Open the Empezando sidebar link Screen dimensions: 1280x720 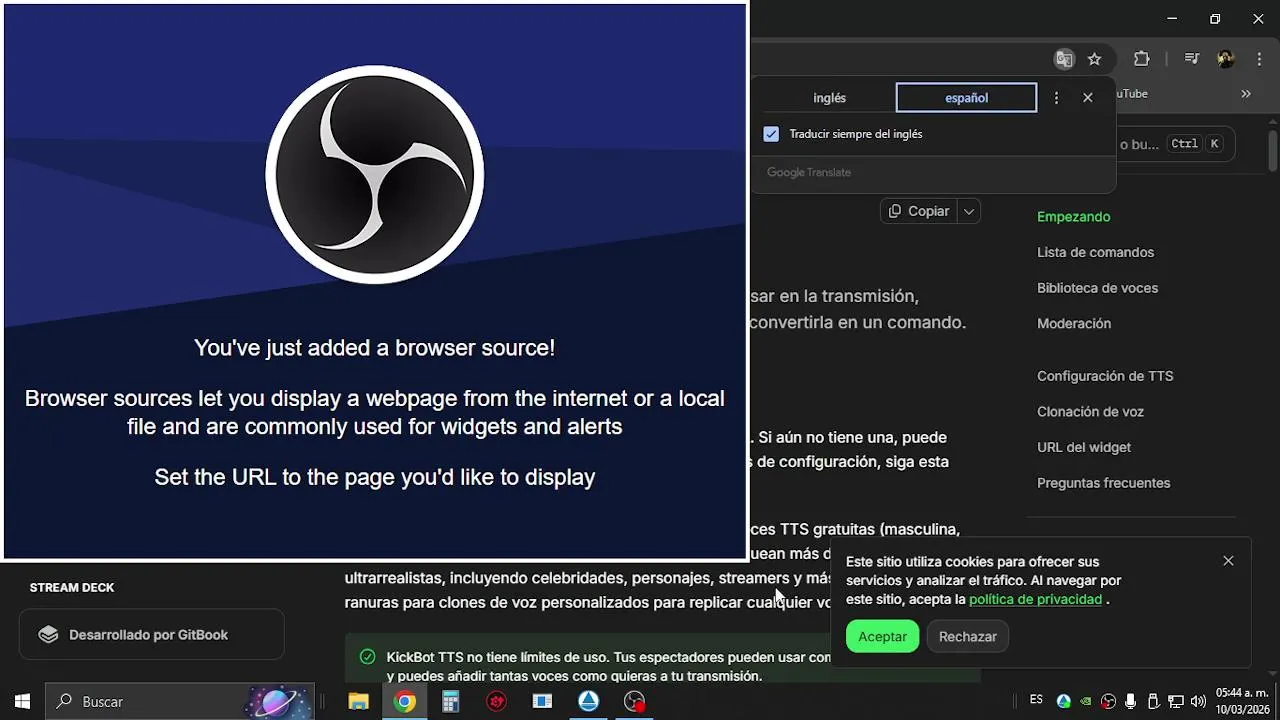(1074, 217)
